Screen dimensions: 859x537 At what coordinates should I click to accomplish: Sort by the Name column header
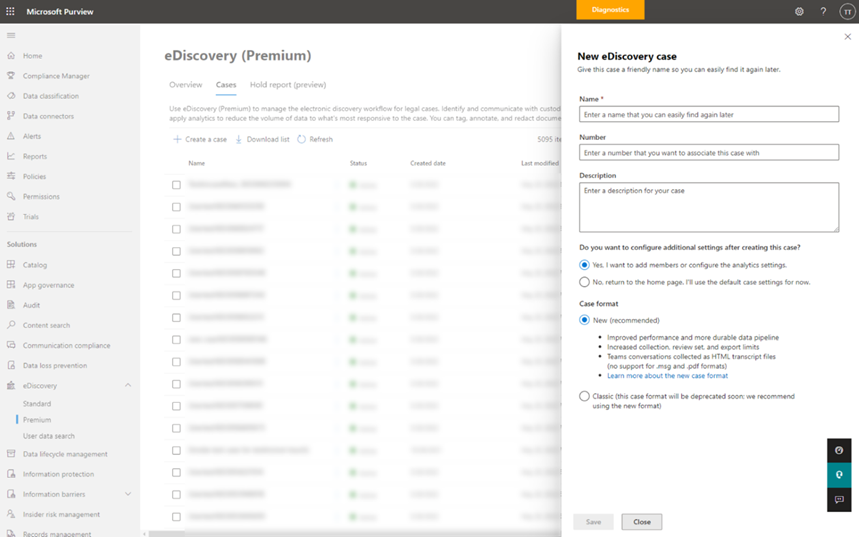[197, 163]
